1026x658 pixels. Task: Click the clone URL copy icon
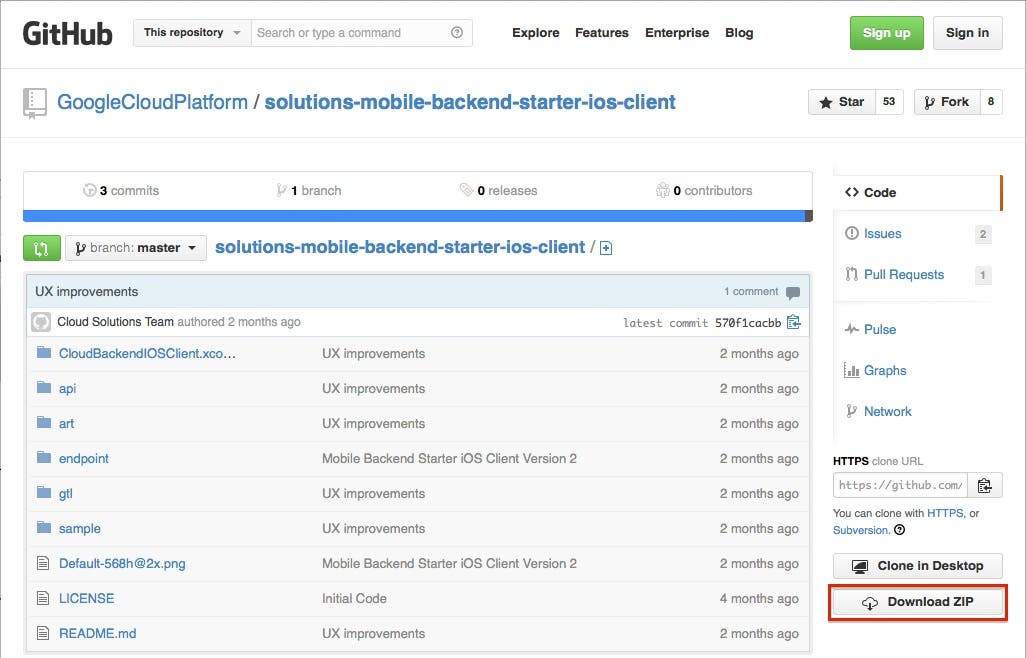[x=984, y=485]
